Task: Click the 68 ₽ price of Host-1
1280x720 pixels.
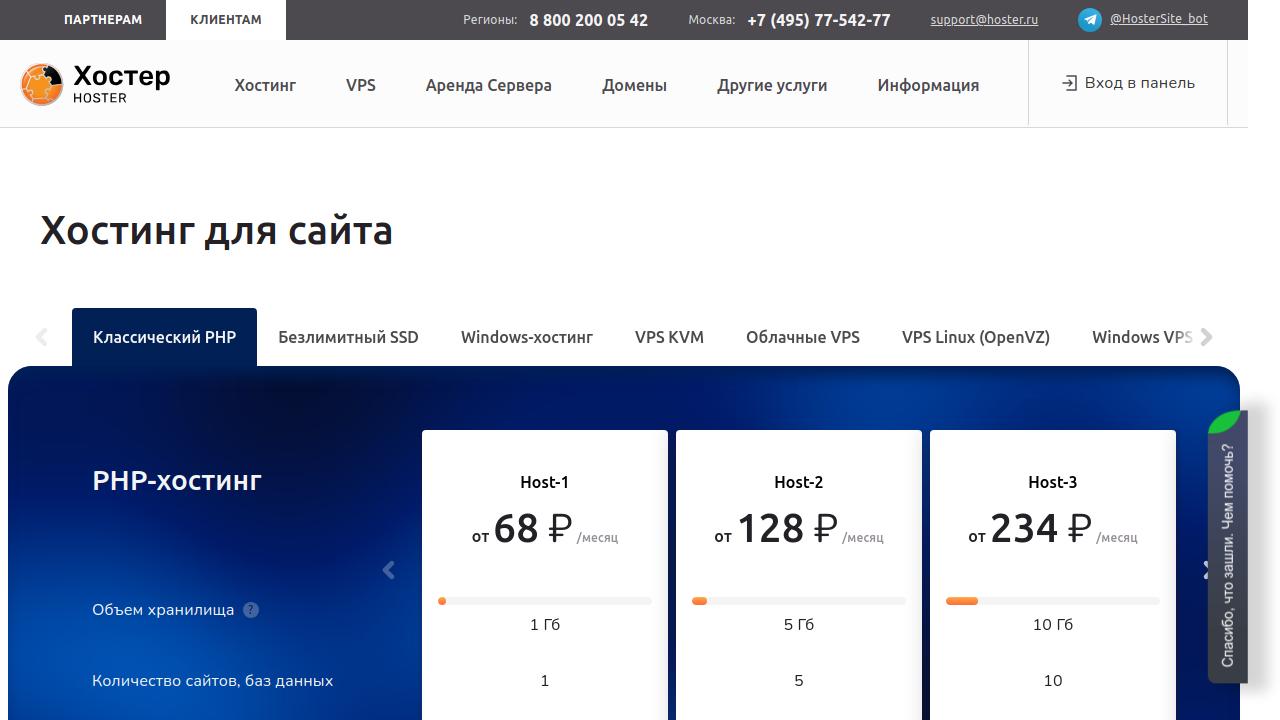Action: 532,528
